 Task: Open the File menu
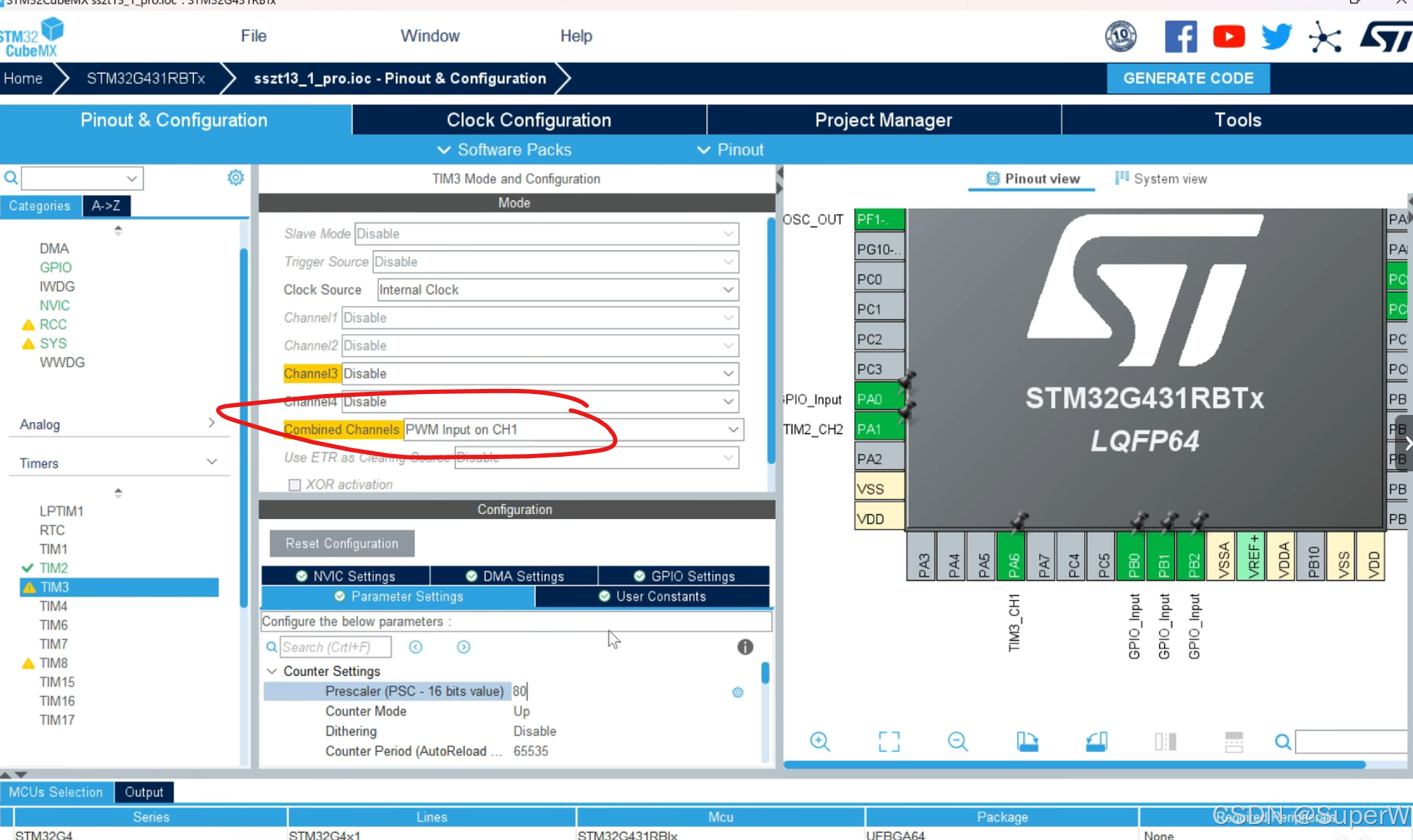click(x=253, y=35)
